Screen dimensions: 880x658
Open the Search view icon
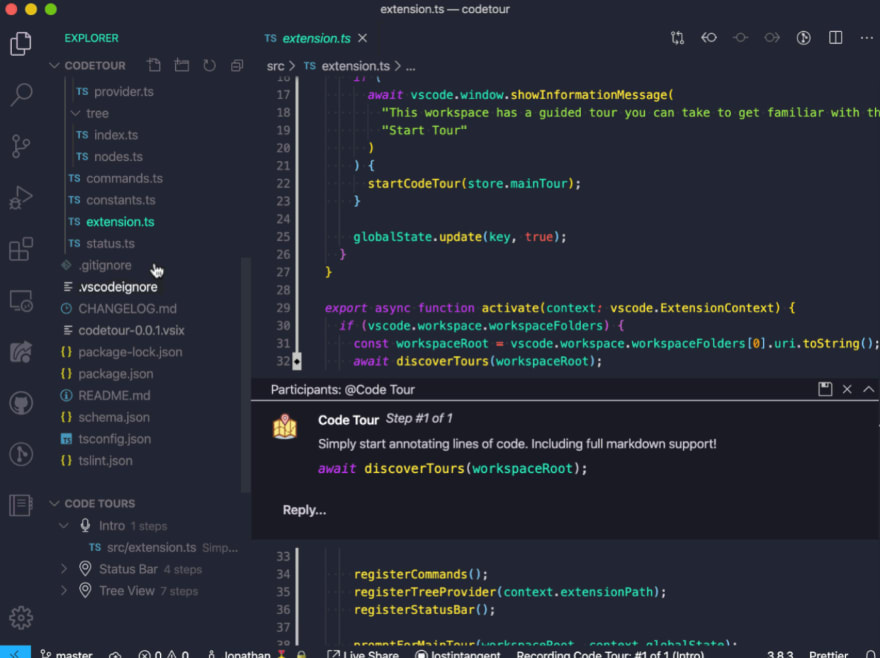click(21, 94)
